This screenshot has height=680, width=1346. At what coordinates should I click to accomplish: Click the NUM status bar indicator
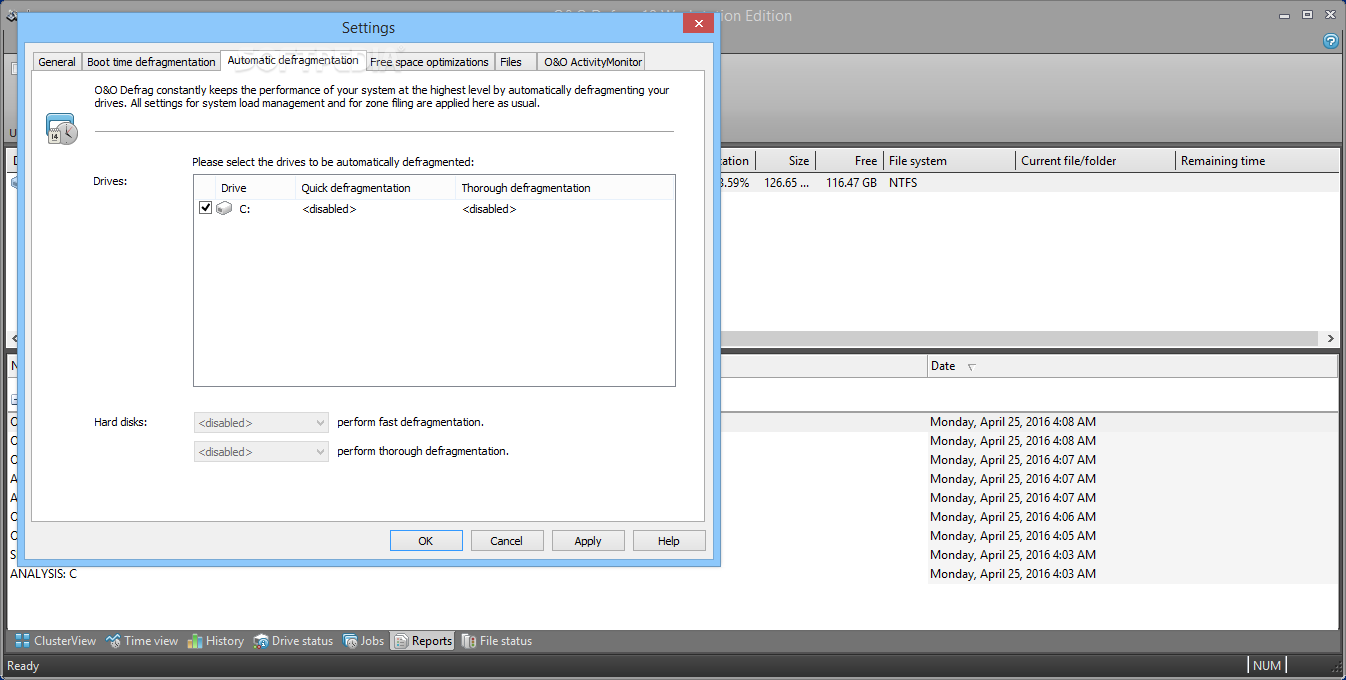[x=1267, y=666]
